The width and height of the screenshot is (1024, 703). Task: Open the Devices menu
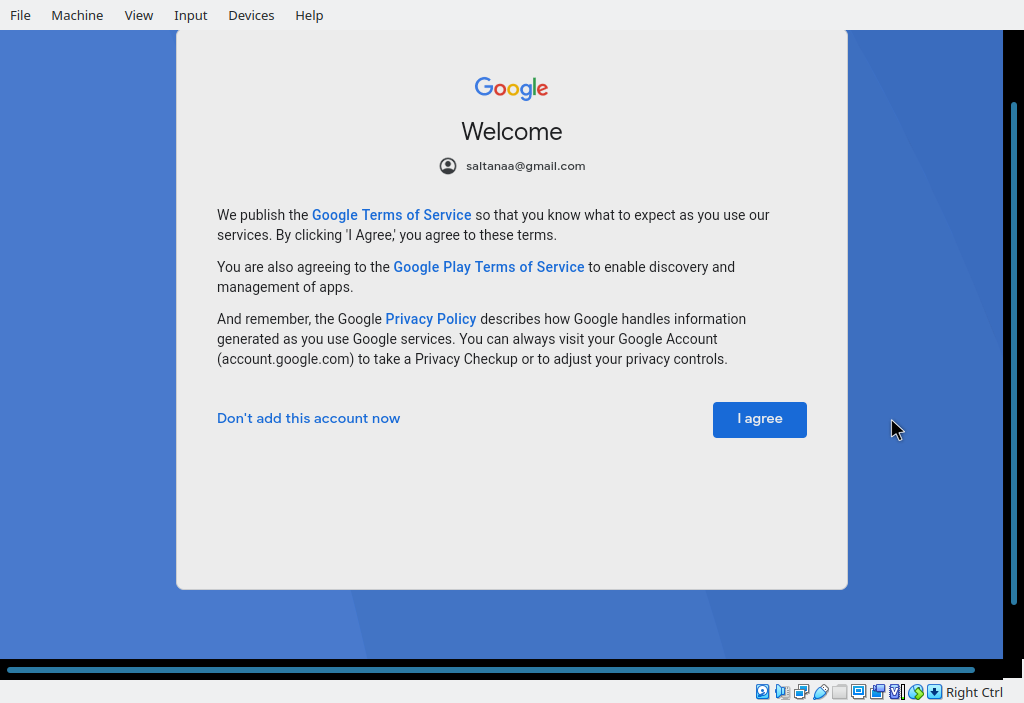251,15
